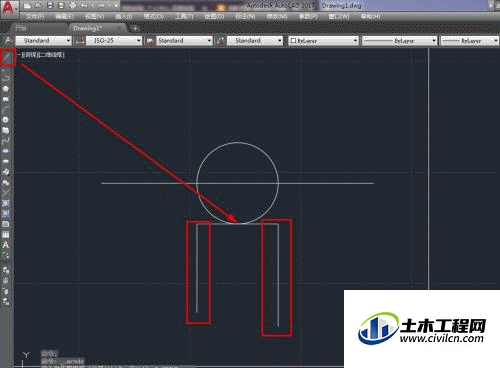Select the Polyline tool in draw toolbar
This screenshot has height=368, width=500.
6,78
